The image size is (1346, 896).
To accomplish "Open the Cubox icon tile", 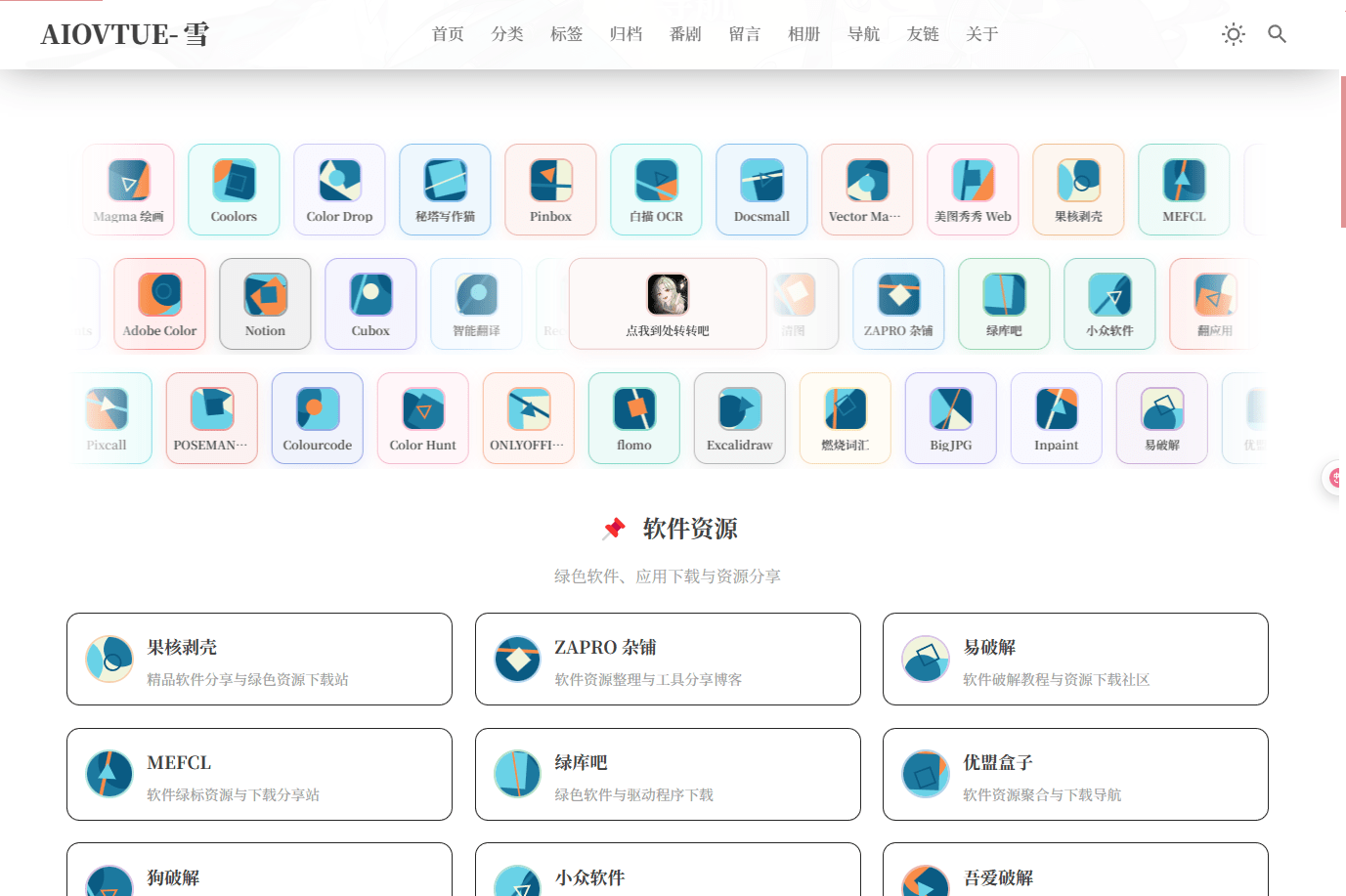I will [x=370, y=304].
